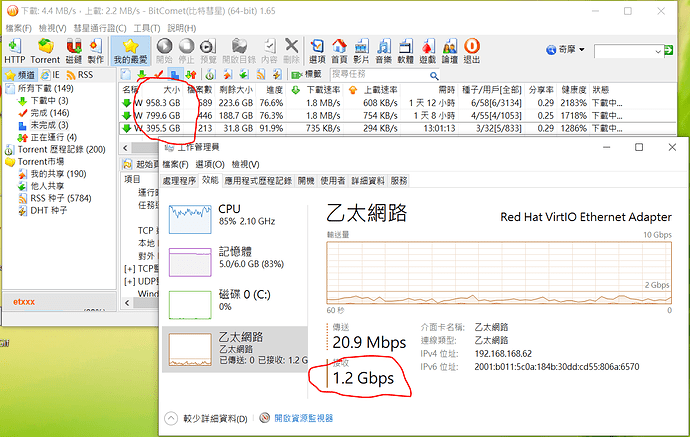Click the red checkmark completed filter icon

pyautogui.click(x=158, y=74)
